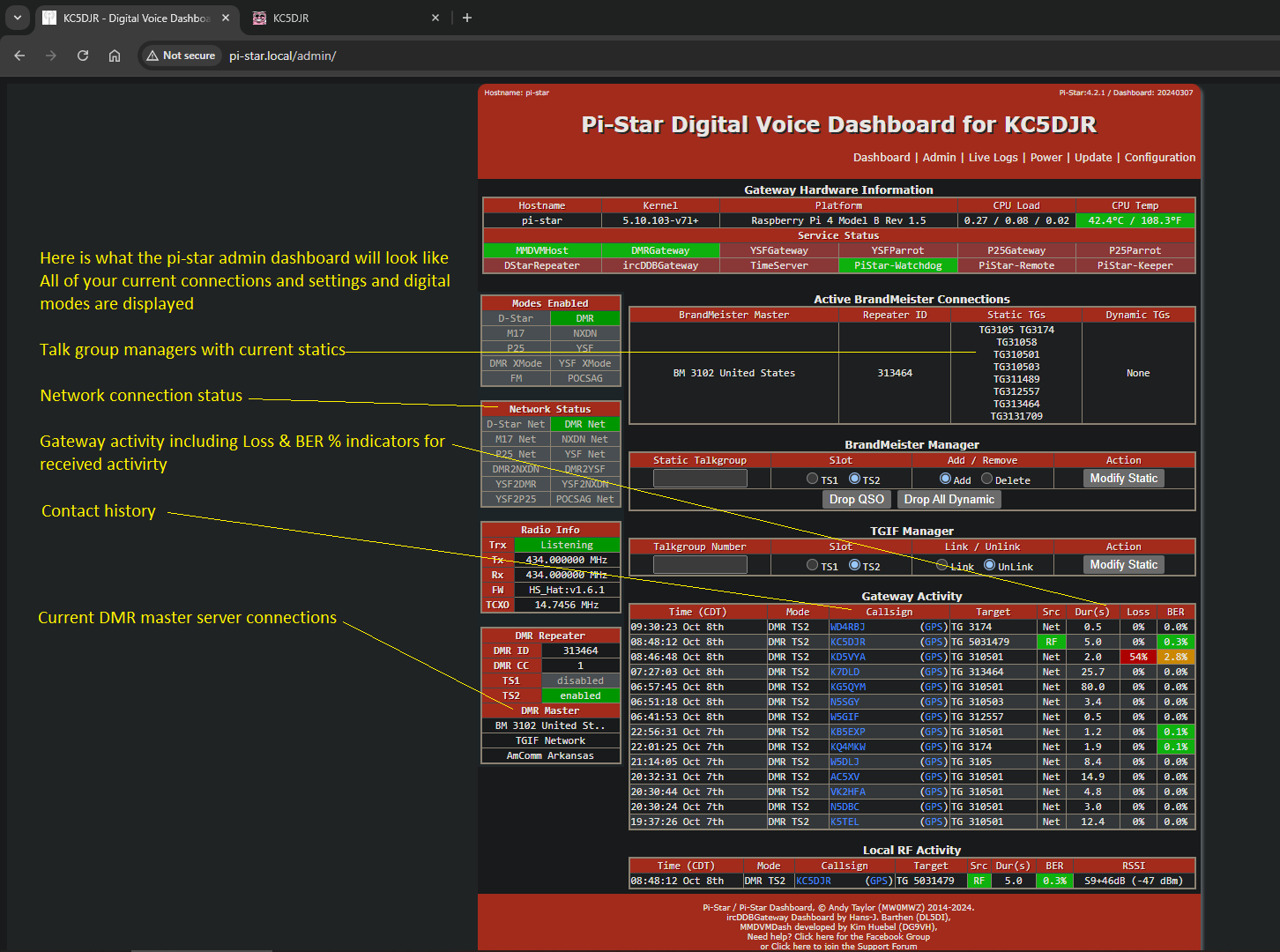Click Modify Static in TGIF Manager
The height and width of the screenshot is (952, 1280).
[1124, 565]
